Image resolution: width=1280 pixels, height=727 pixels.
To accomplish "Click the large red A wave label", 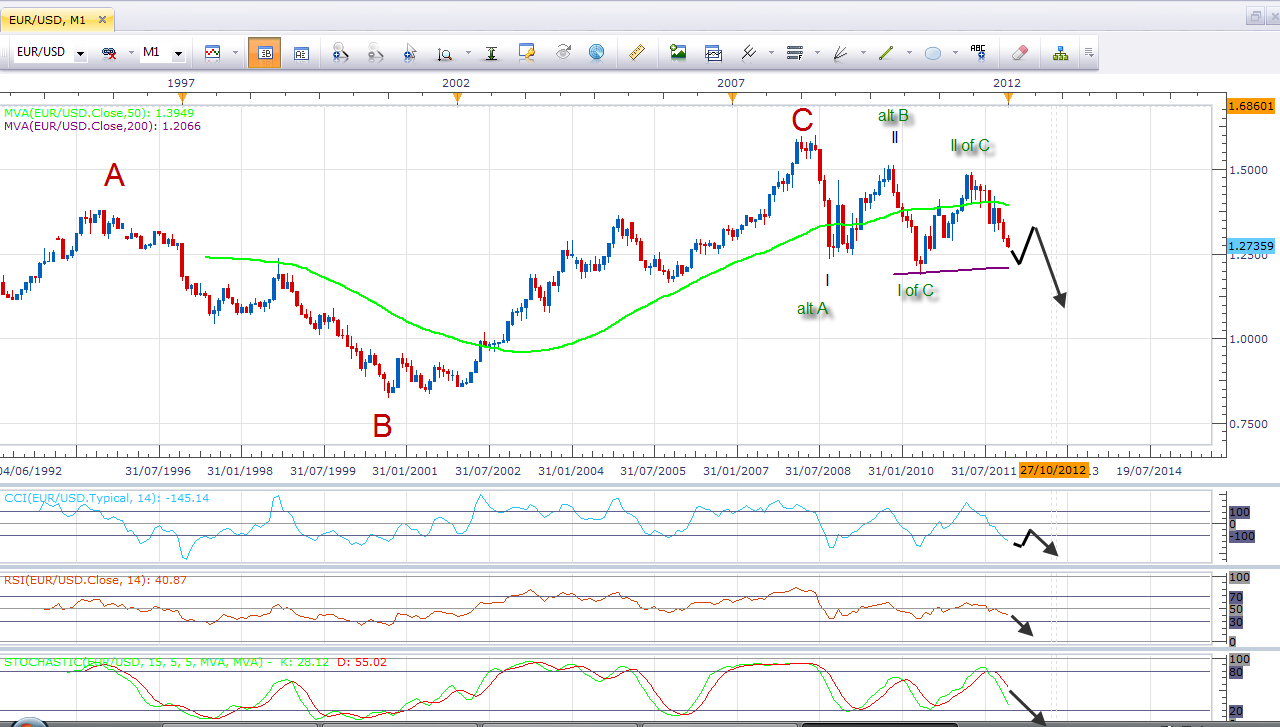I will pos(114,176).
